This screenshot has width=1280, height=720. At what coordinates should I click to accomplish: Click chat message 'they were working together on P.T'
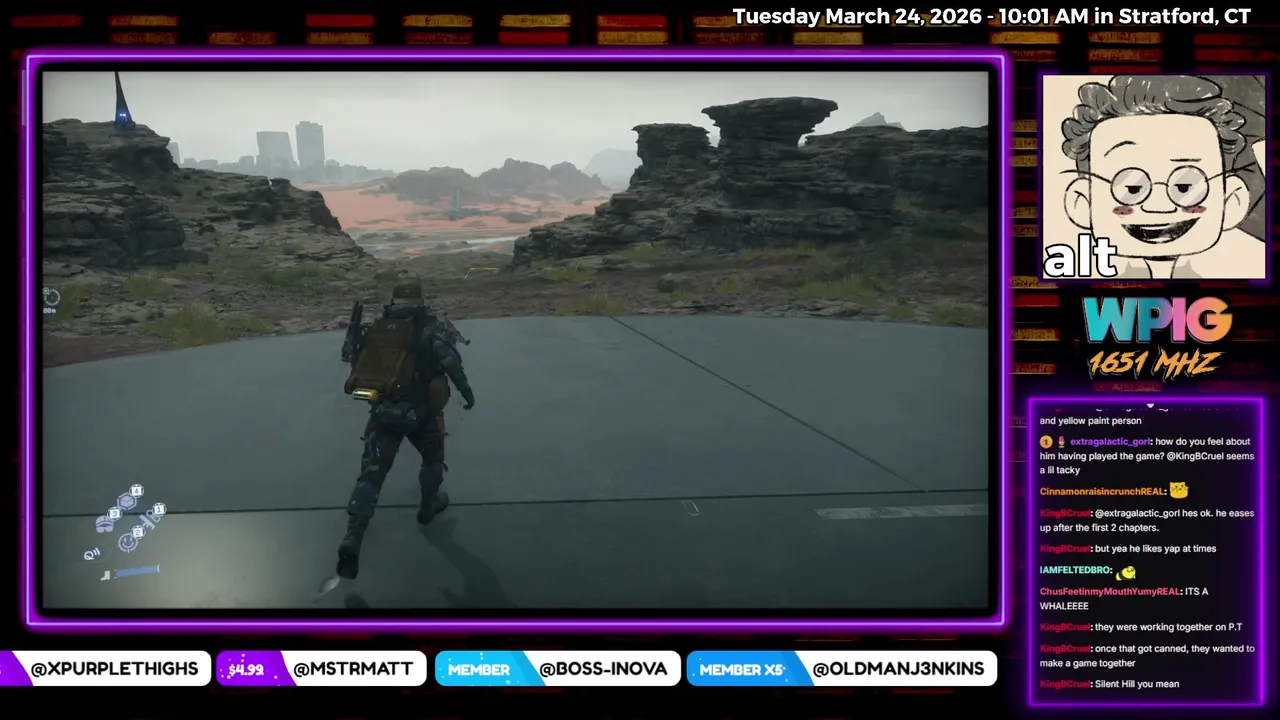[1168, 627]
